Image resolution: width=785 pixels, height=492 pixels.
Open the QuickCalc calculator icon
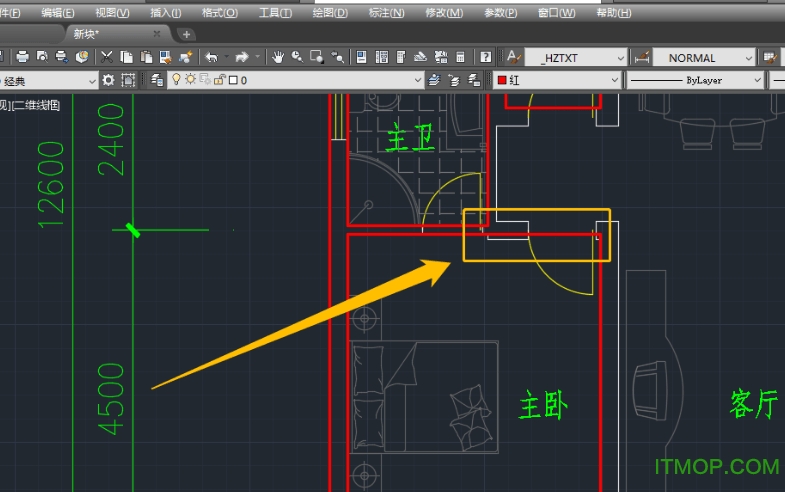[460, 57]
